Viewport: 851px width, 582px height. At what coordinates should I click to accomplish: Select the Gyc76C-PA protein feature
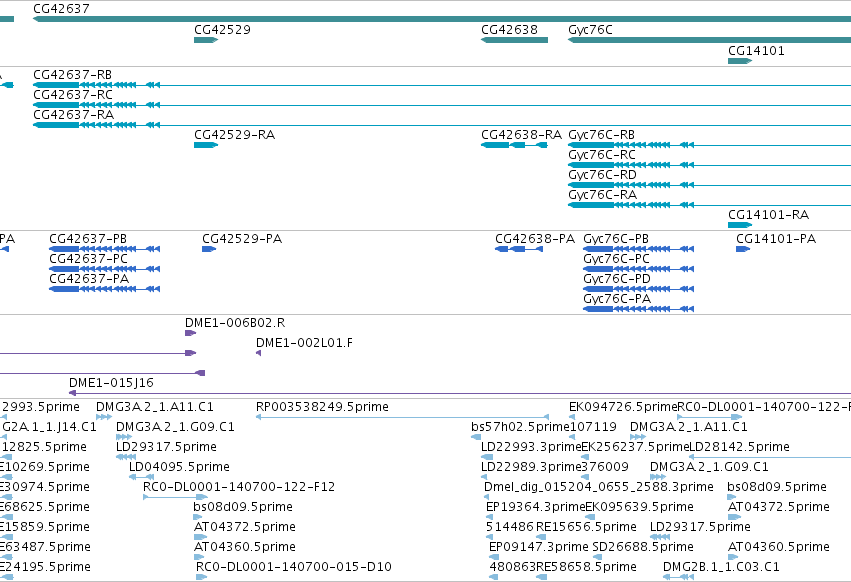[639, 309]
